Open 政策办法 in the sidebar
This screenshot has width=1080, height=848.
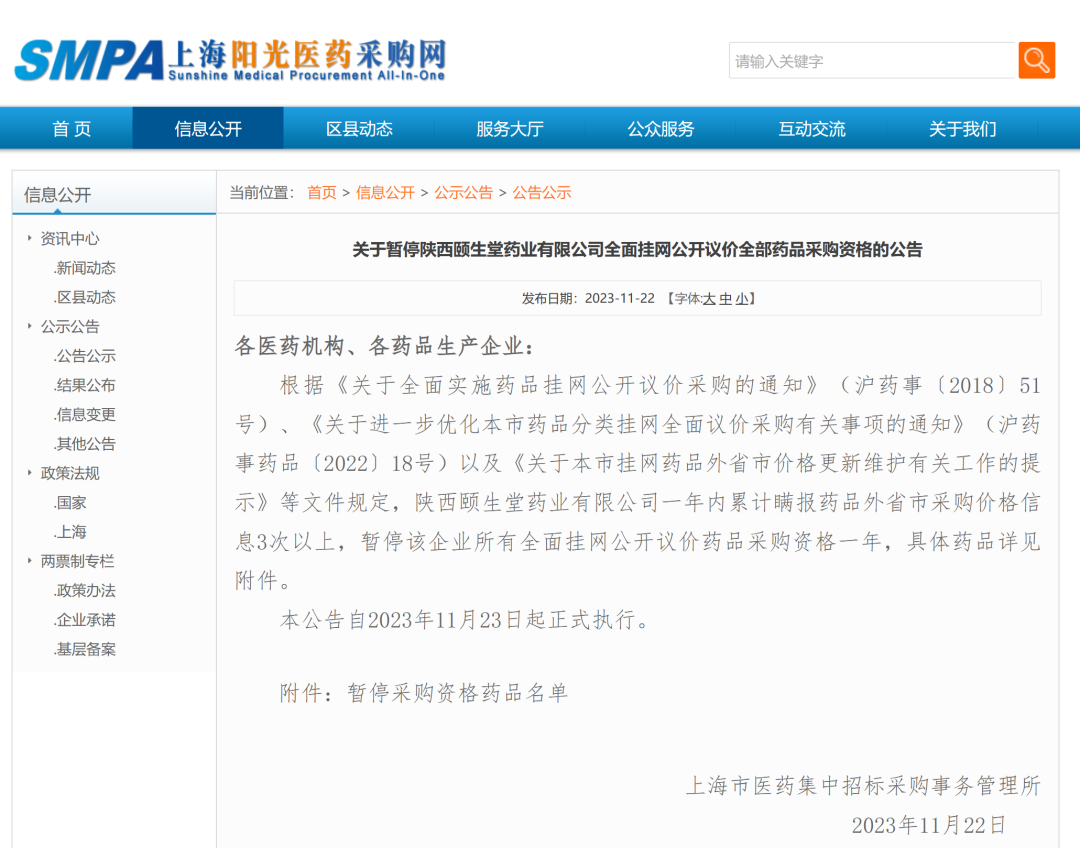[85, 590]
